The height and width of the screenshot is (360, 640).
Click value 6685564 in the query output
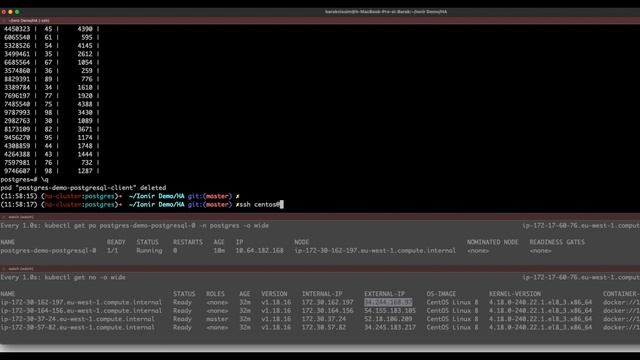(17, 62)
